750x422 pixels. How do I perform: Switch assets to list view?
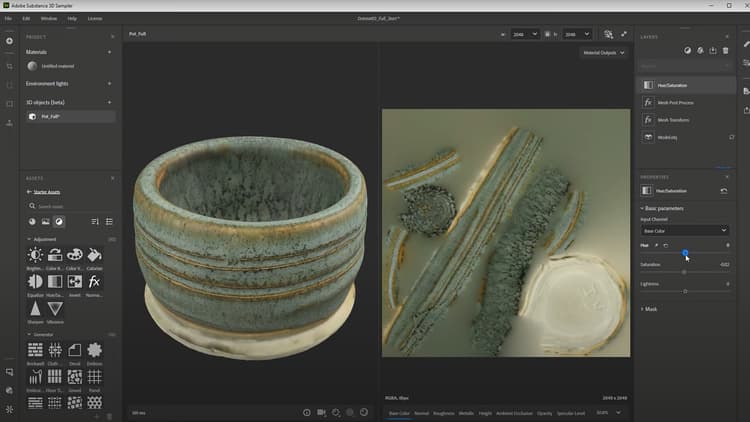click(x=109, y=221)
